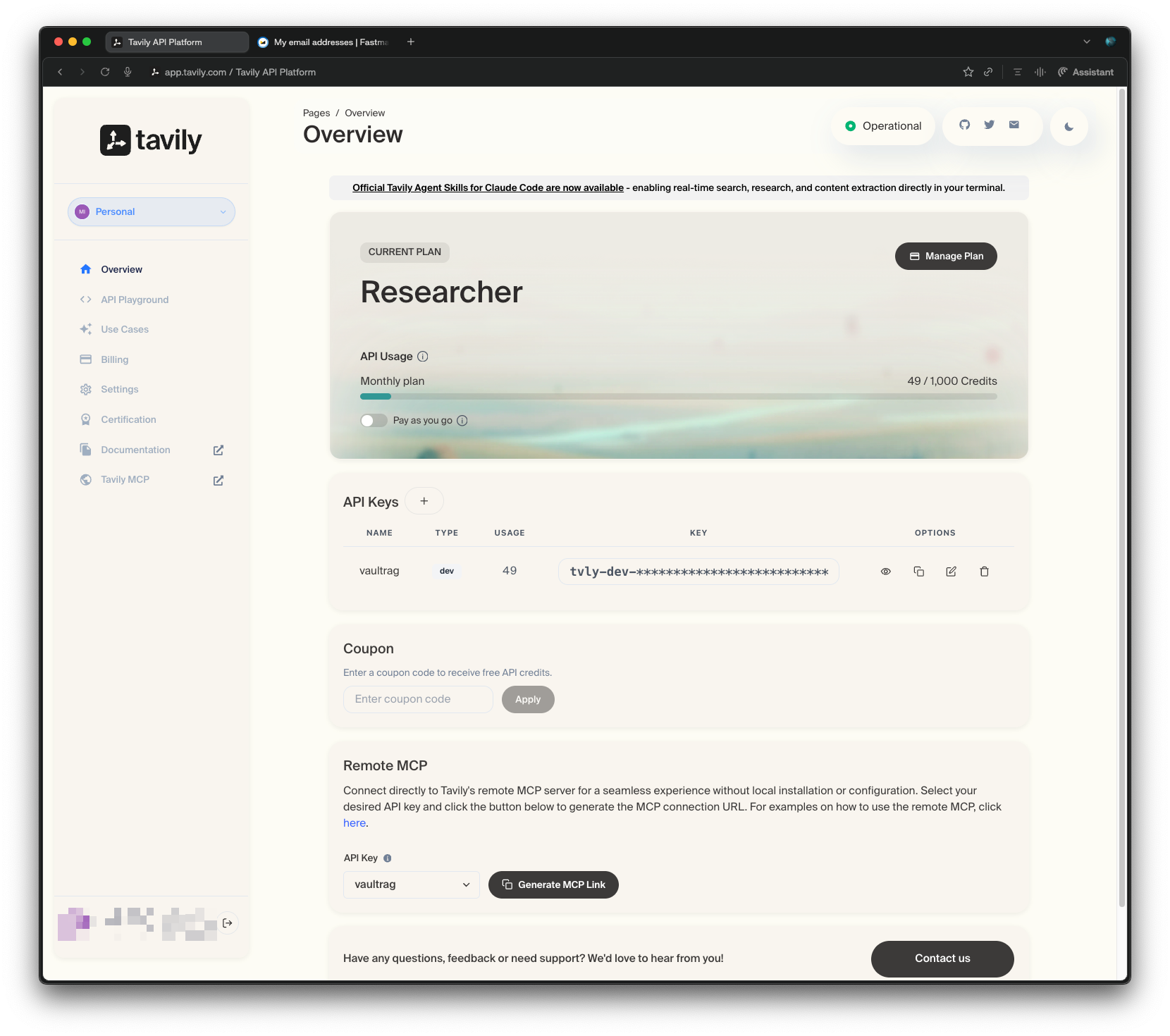This screenshot has width=1170, height=1036.
Task: Bookmark page with the star icon
Action: [968, 72]
